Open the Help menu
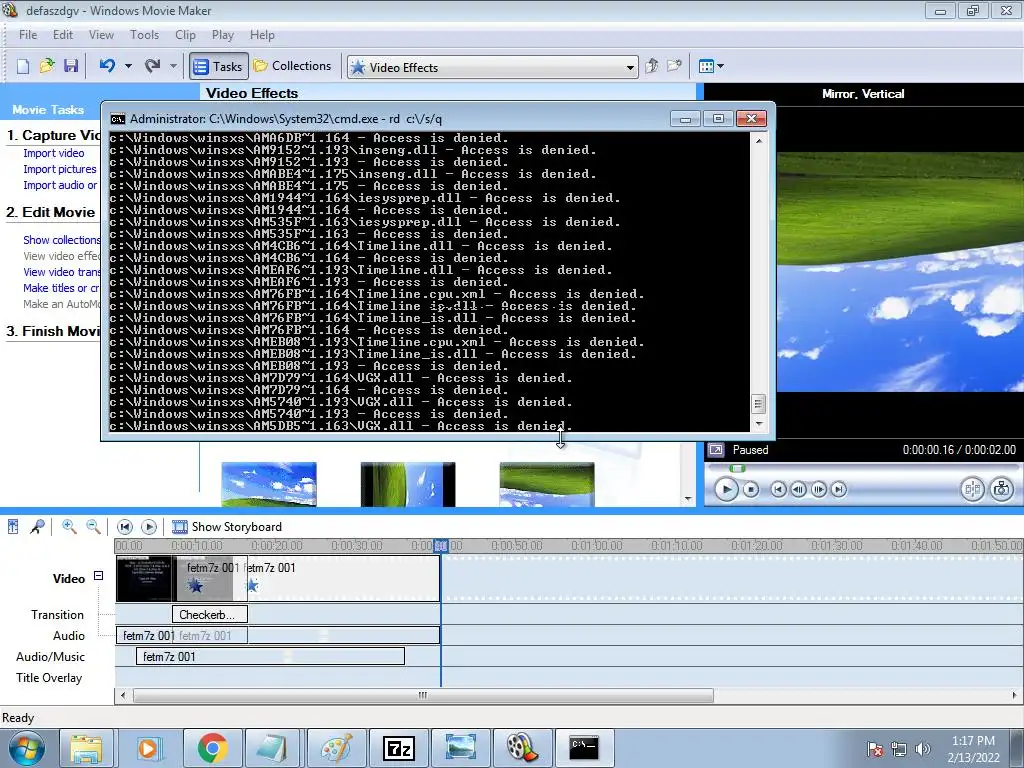Screen dimensions: 1024x768 click(x=262, y=35)
